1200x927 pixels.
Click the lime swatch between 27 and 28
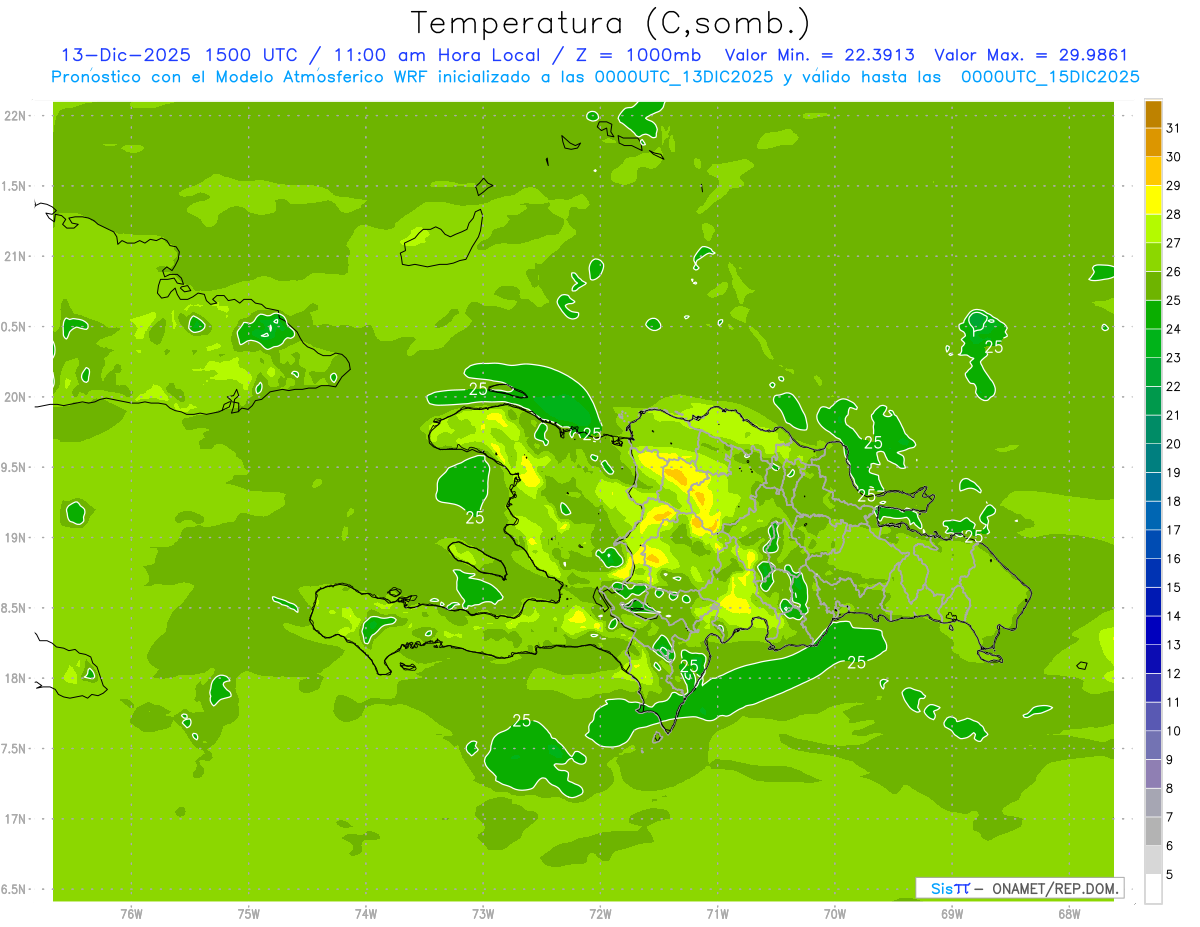pyautogui.click(x=1153, y=229)
